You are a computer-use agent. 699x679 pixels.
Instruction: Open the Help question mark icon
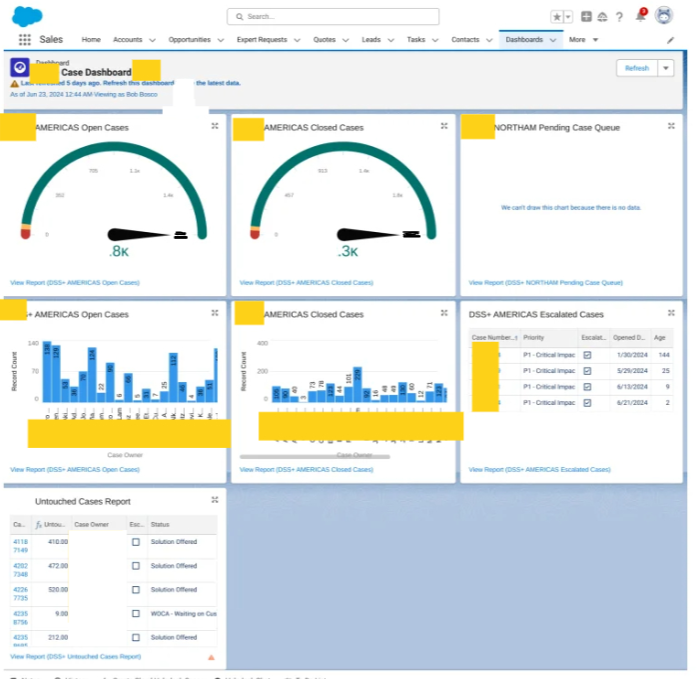tap(620, 17)
